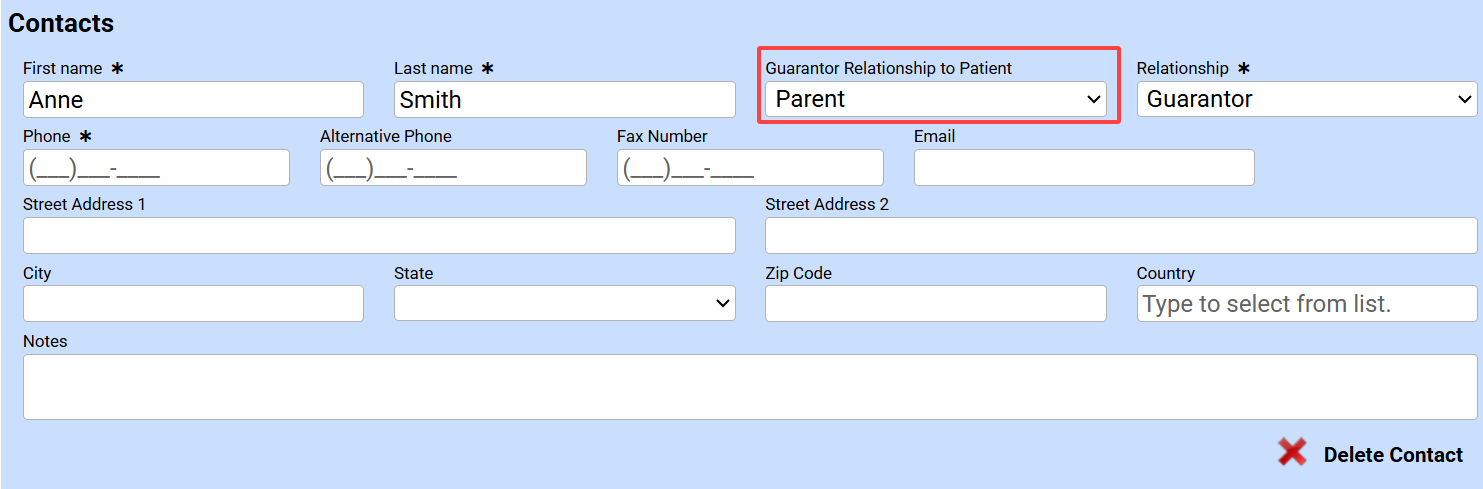Viewport: 1483px width, 489px height.
Task: Select the Street Address 2 field
Action: click(x=1121, y=235)
